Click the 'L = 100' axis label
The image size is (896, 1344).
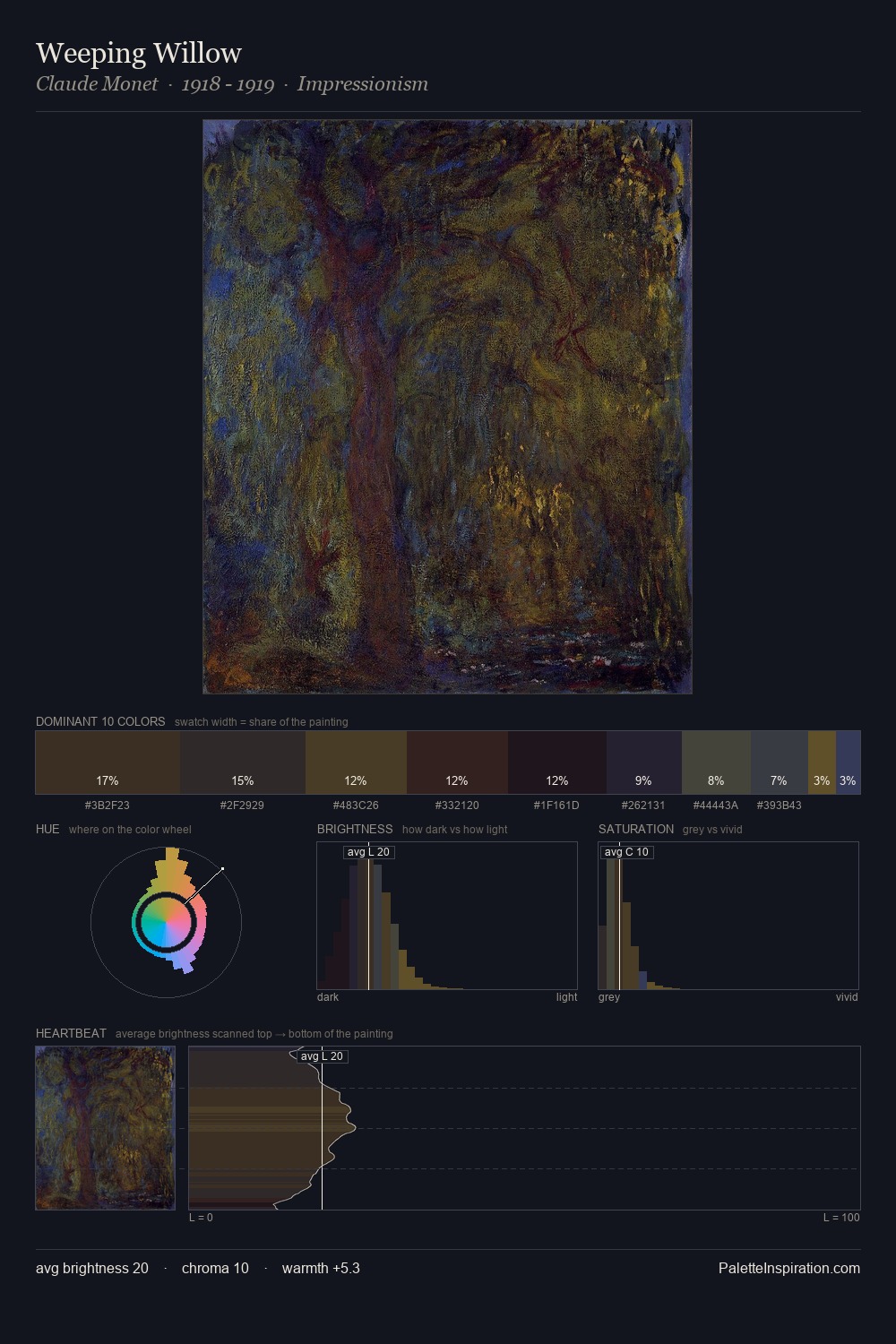841,1218
